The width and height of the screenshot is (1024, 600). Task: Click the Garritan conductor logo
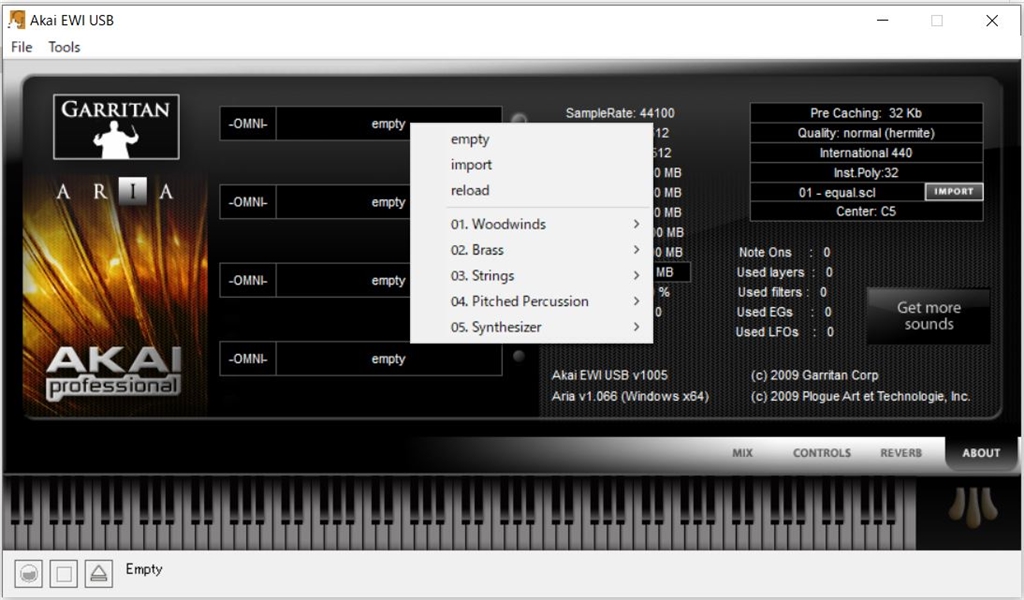tap(116, 127)
